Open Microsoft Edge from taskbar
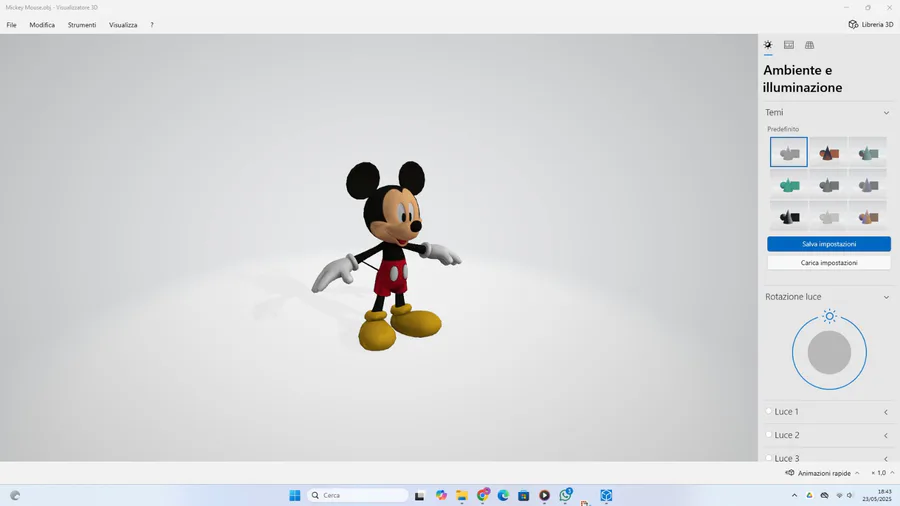This screenshot has height=506, width=900. pyautogui.click(x=503, y=495)
